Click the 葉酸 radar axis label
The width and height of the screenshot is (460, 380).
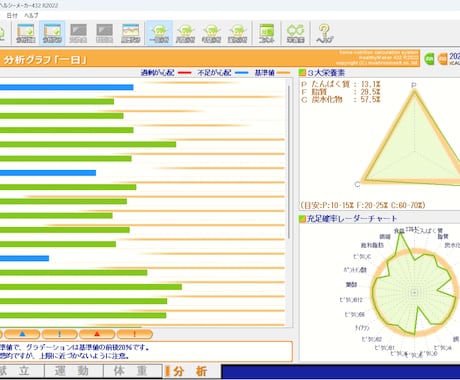[x=351, y=284]
